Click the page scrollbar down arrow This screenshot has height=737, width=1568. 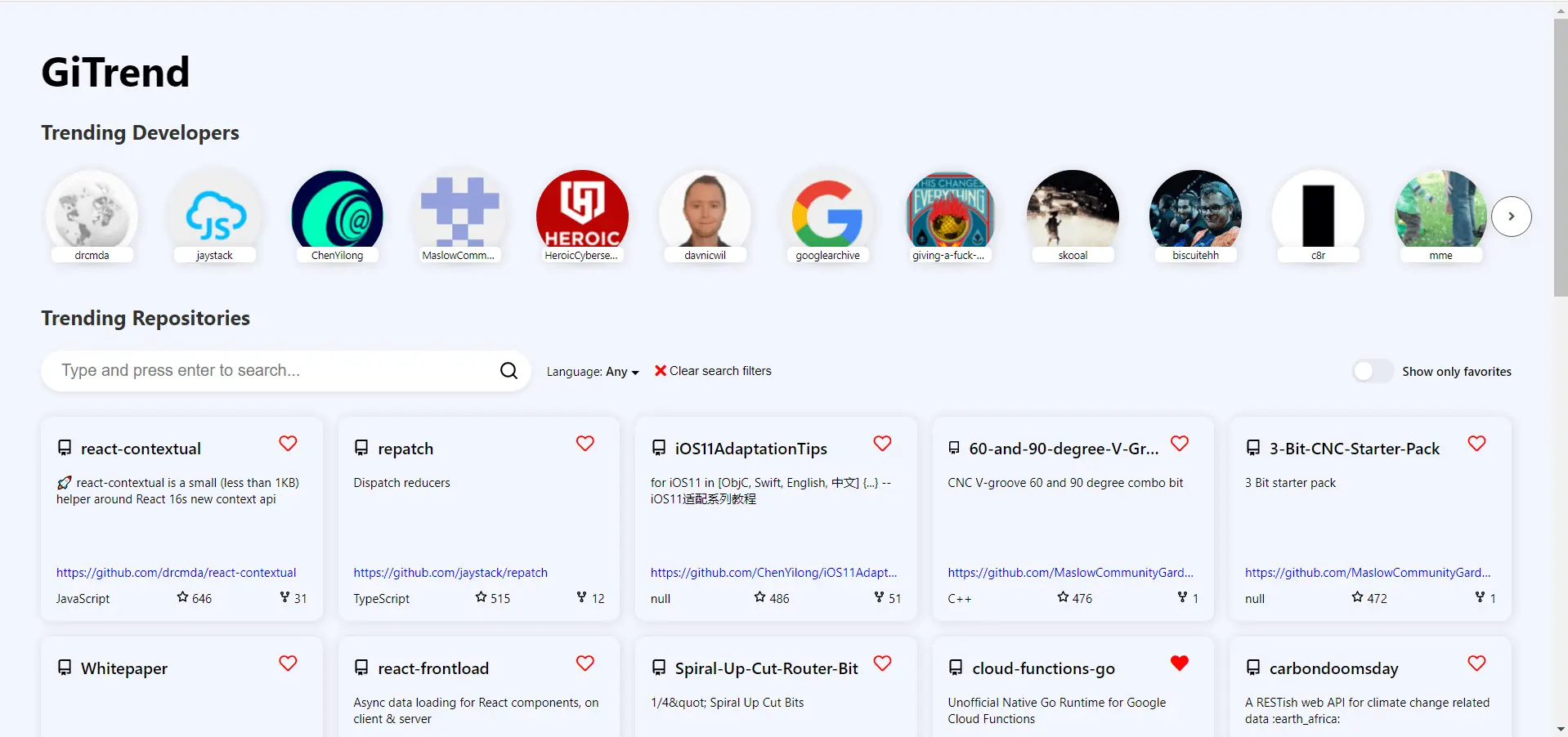tap(1560, 729)
